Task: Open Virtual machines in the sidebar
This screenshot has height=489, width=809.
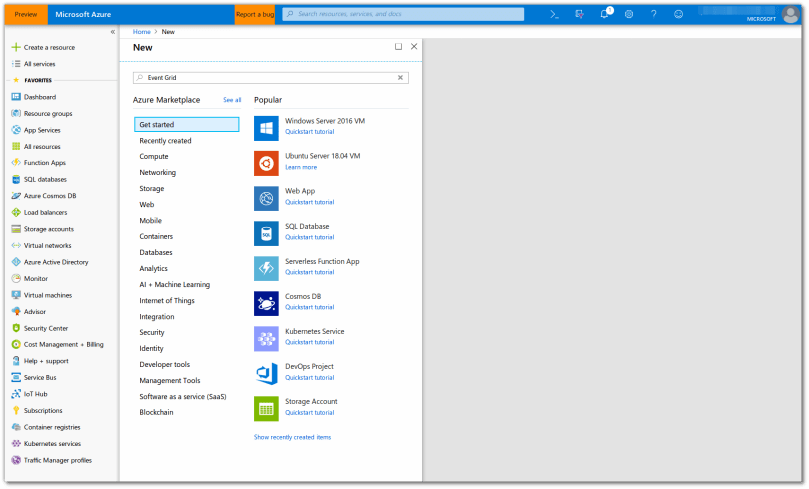Action: (47, 295)
